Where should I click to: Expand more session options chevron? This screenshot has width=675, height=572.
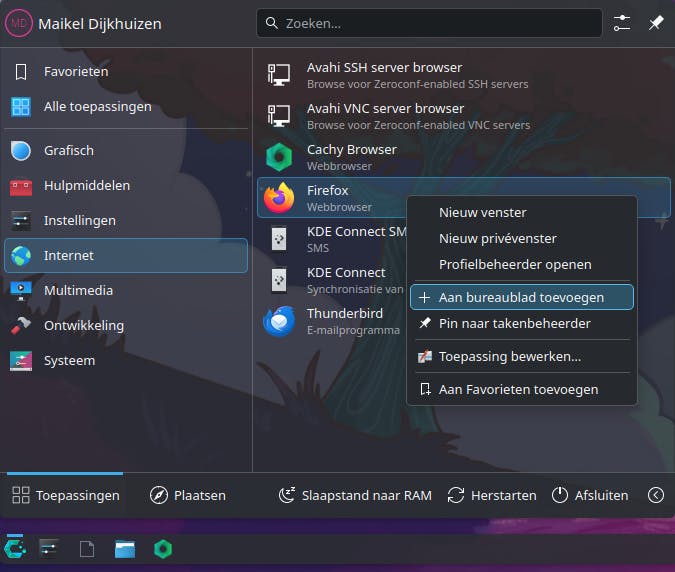click(x=656, y=495)
